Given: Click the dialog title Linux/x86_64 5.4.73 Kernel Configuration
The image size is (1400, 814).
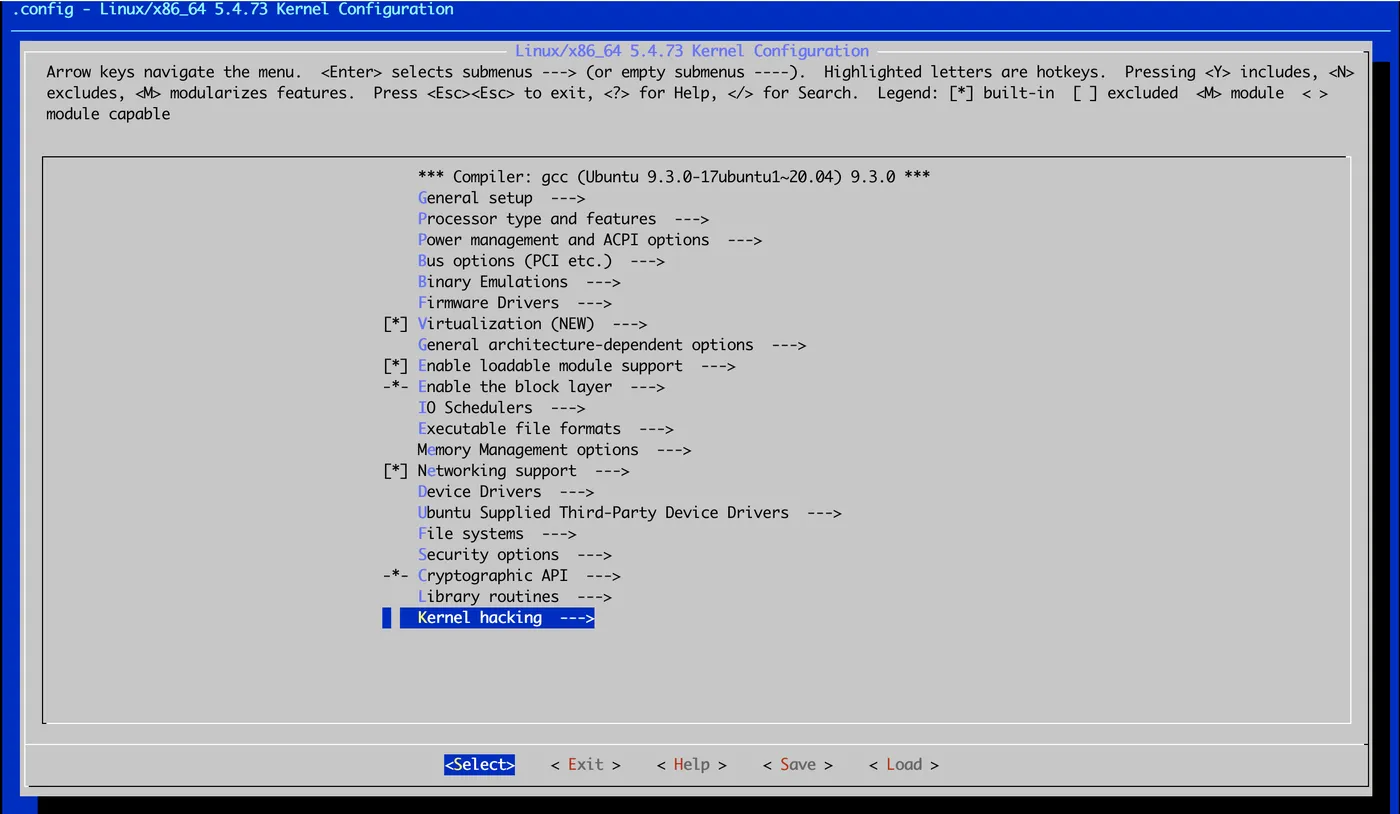Looking at the screenshot, I should 692,51.
